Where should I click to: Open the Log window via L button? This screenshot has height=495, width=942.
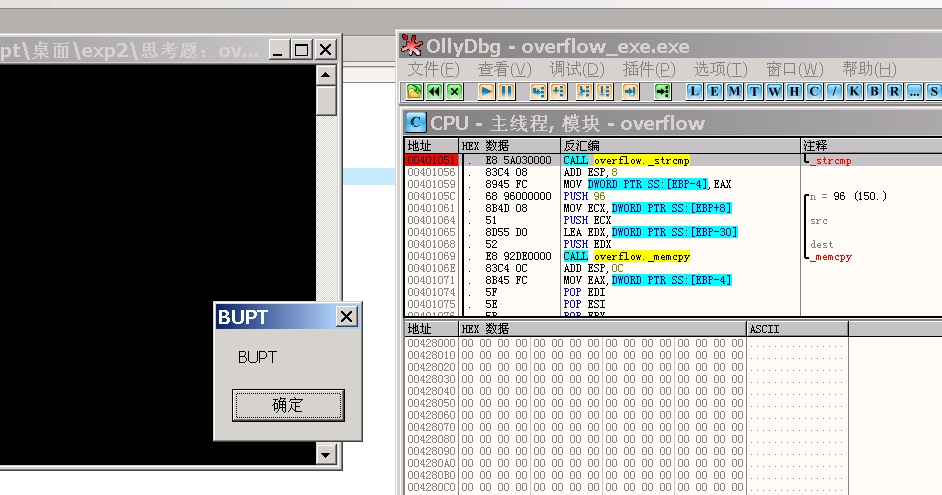pos(695,91)
